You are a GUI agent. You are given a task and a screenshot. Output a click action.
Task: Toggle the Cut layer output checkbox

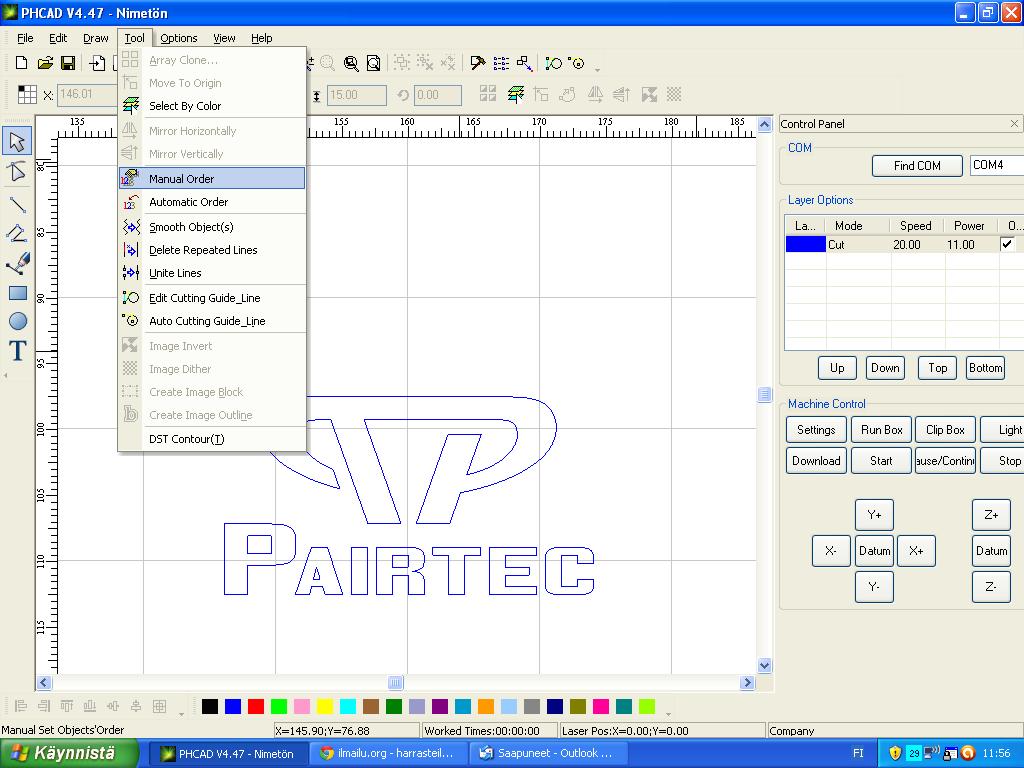1007,244
